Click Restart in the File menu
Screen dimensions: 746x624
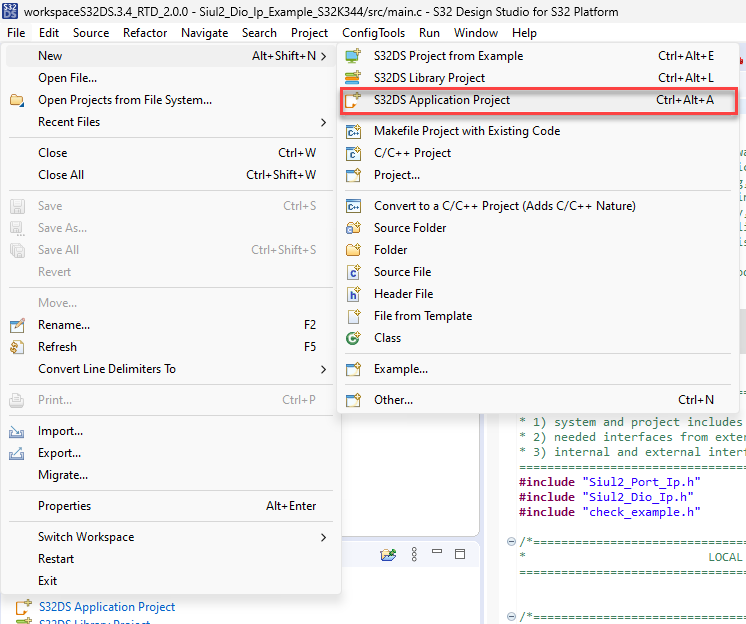point(56,559)
